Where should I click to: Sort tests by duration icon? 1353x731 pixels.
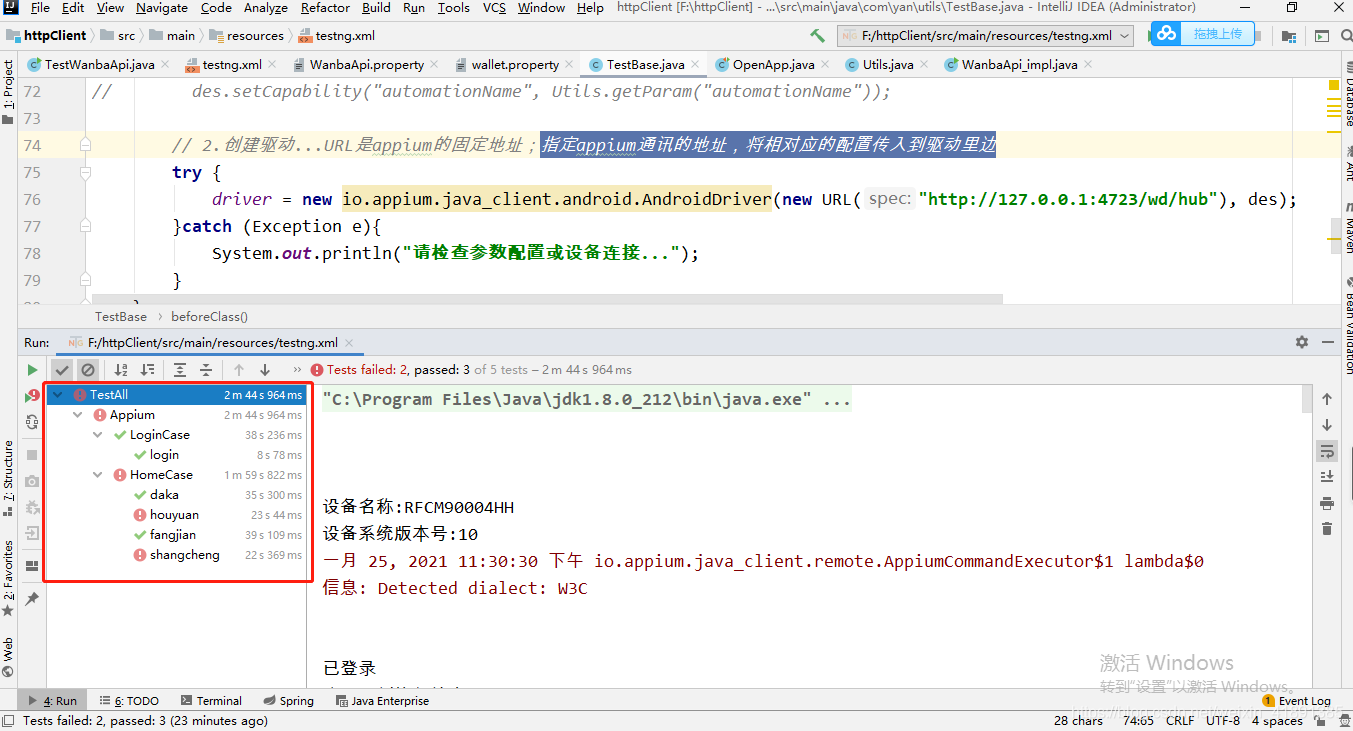[147, 370]
